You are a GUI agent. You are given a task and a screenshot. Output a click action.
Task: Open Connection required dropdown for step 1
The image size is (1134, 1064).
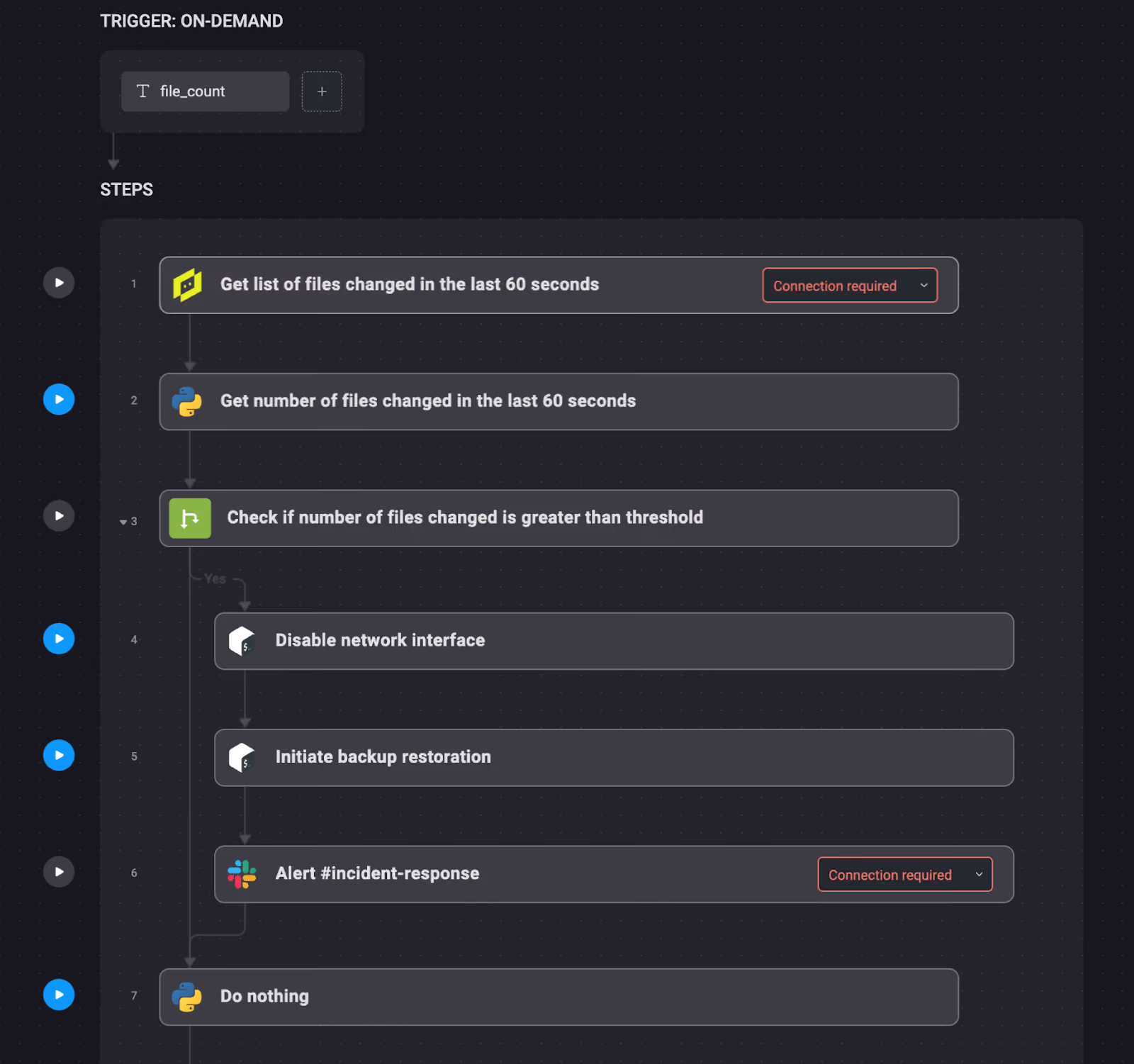pos(850,285)
